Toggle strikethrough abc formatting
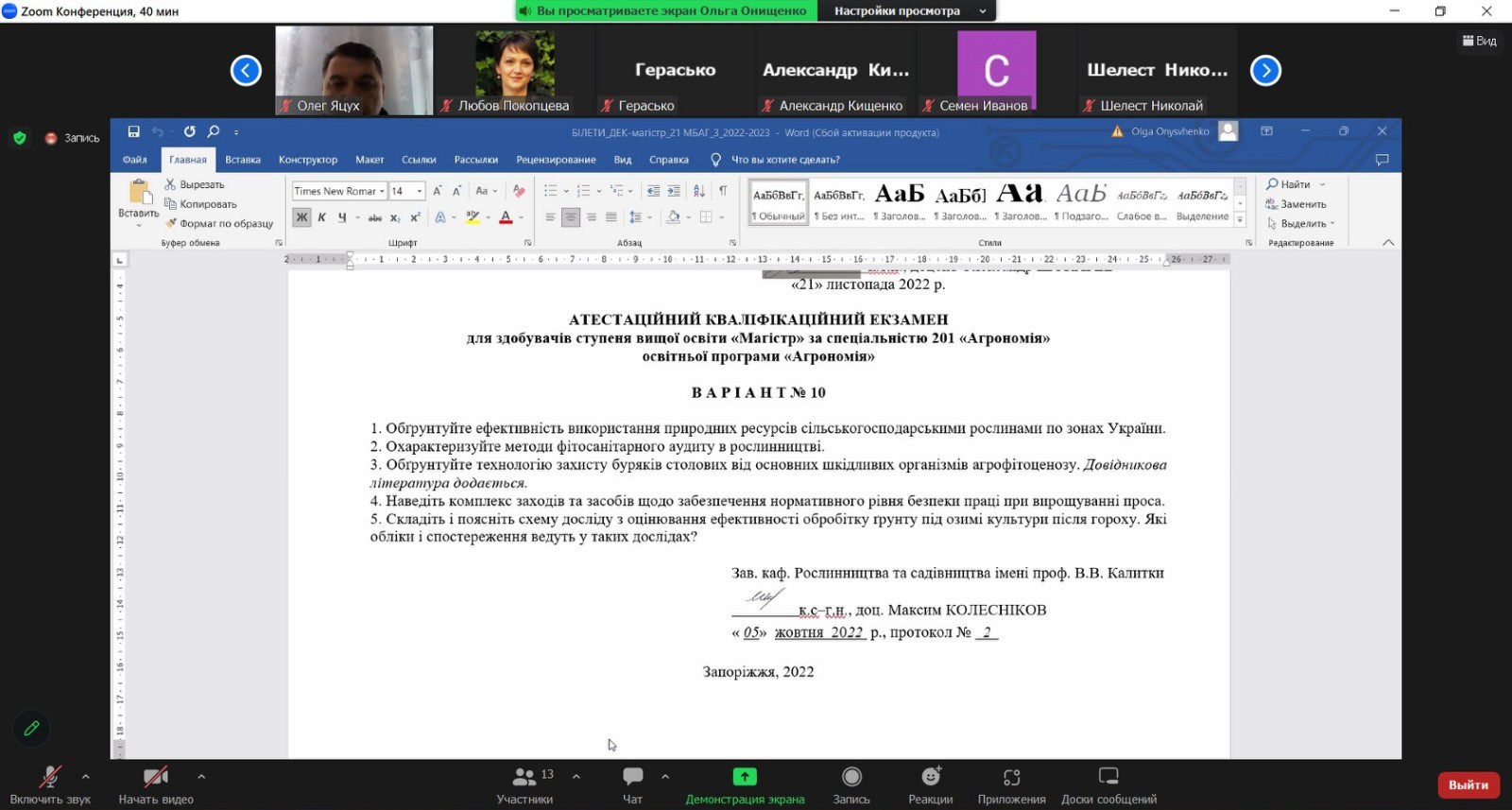1512x810 pixels. pos(375,217)
